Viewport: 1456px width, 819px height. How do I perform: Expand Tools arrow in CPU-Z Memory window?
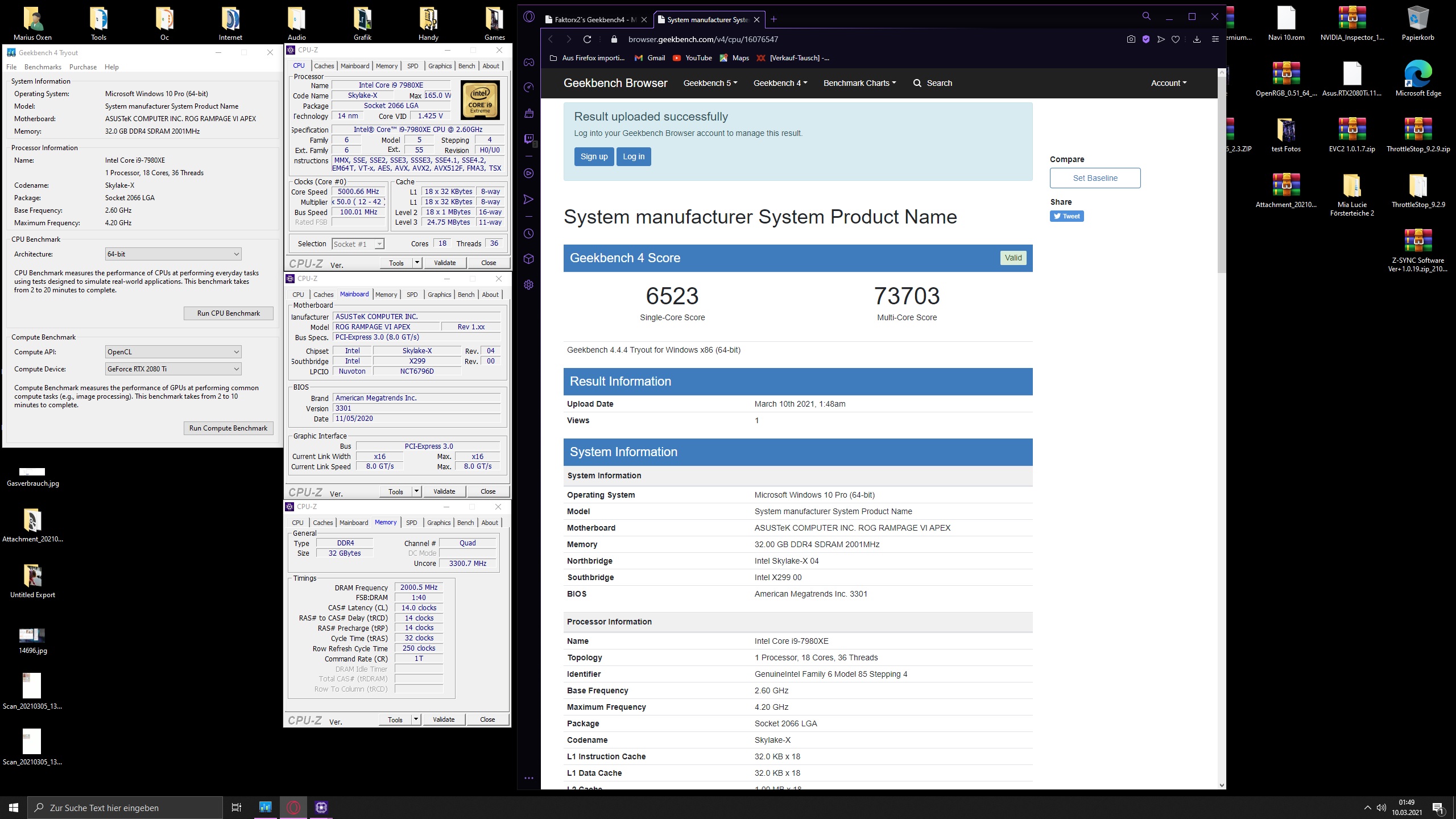click(416, 719)
